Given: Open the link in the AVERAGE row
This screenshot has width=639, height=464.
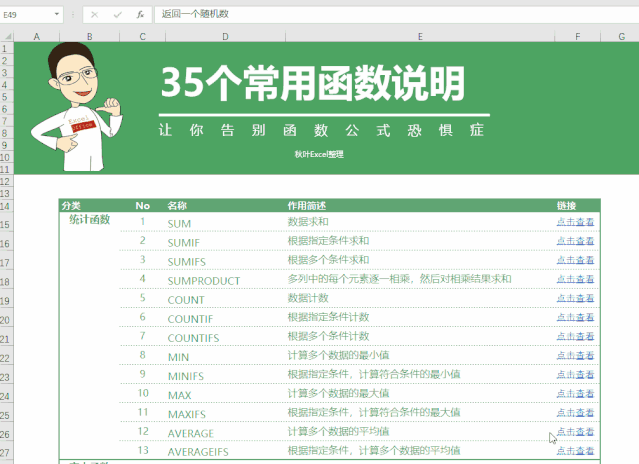Looking at the screenshot, I should (x=575, y=432).
